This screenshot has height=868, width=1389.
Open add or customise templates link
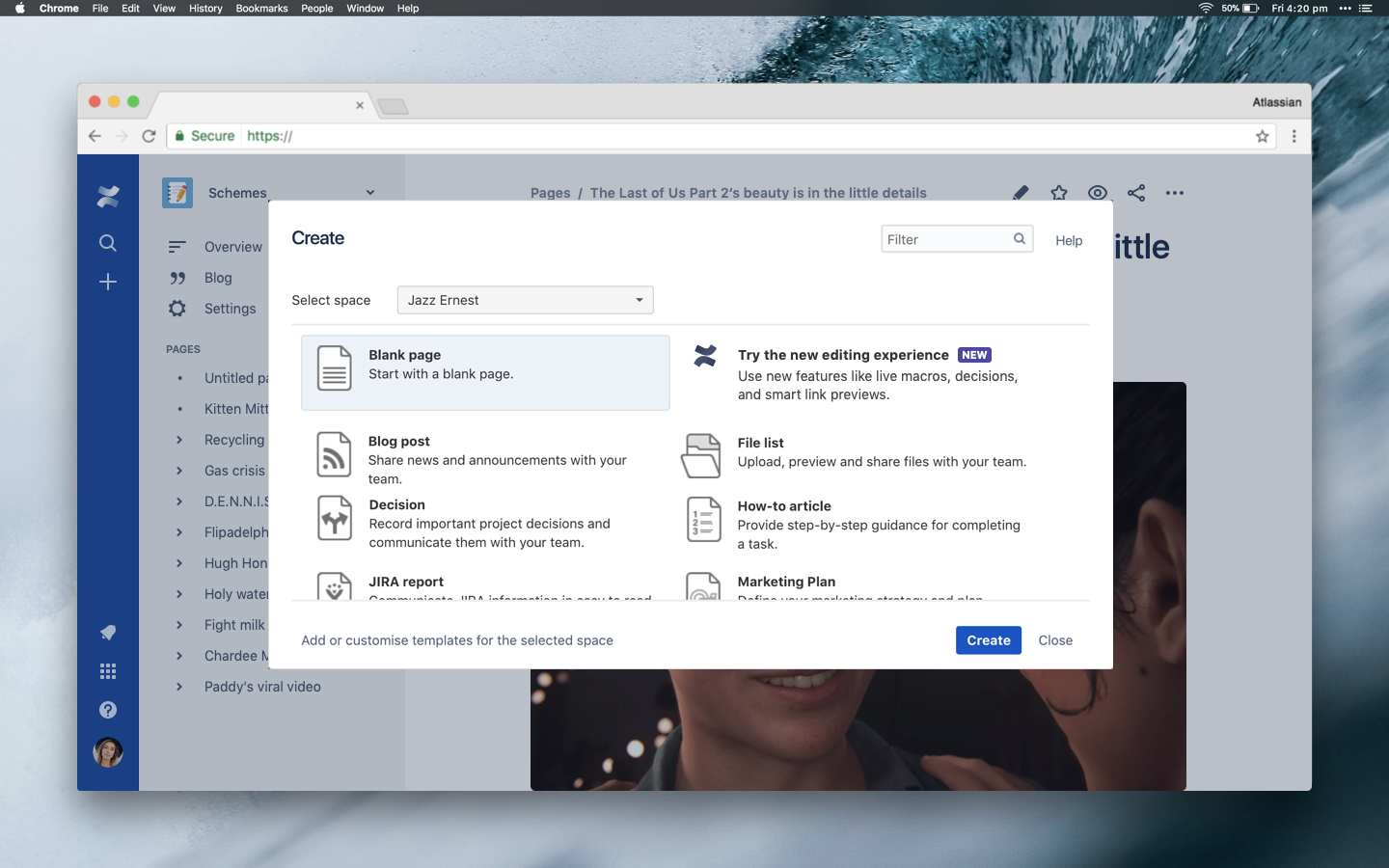pyautogui.click(x=457, y=640)
